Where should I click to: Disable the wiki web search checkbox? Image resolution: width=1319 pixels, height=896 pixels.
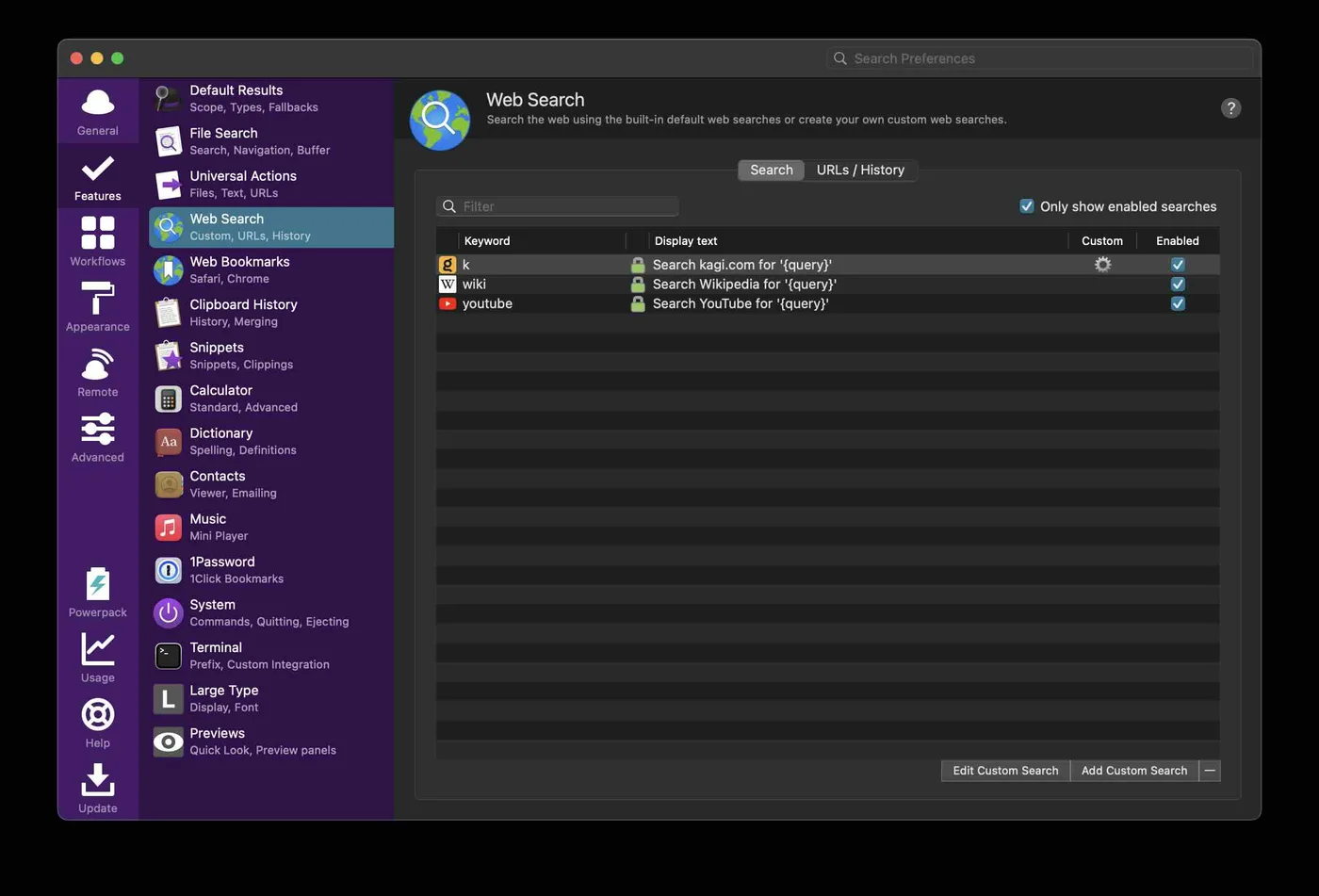(x=1178, y=285)
